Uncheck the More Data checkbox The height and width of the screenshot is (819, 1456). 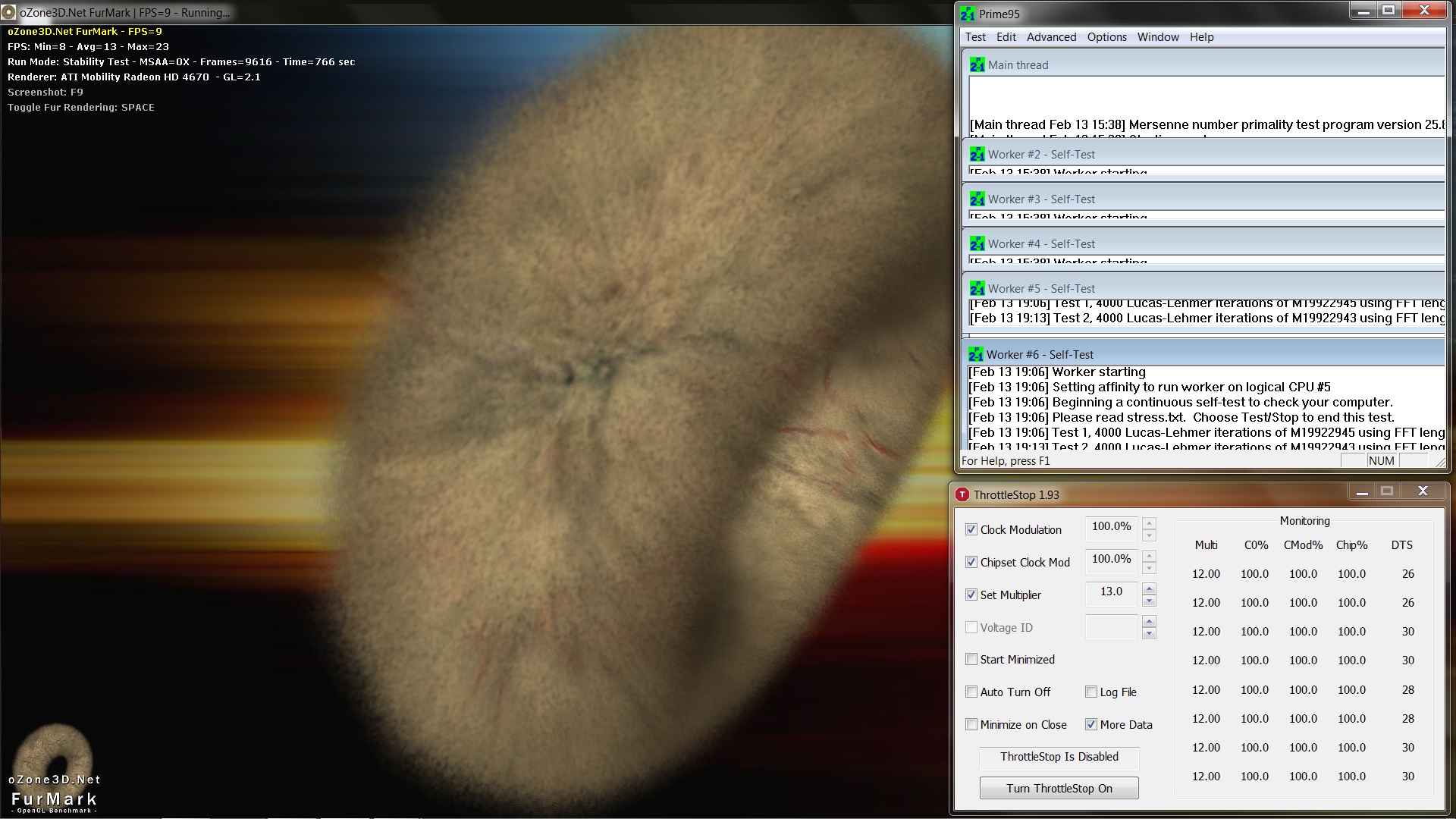pos(1090,724)
